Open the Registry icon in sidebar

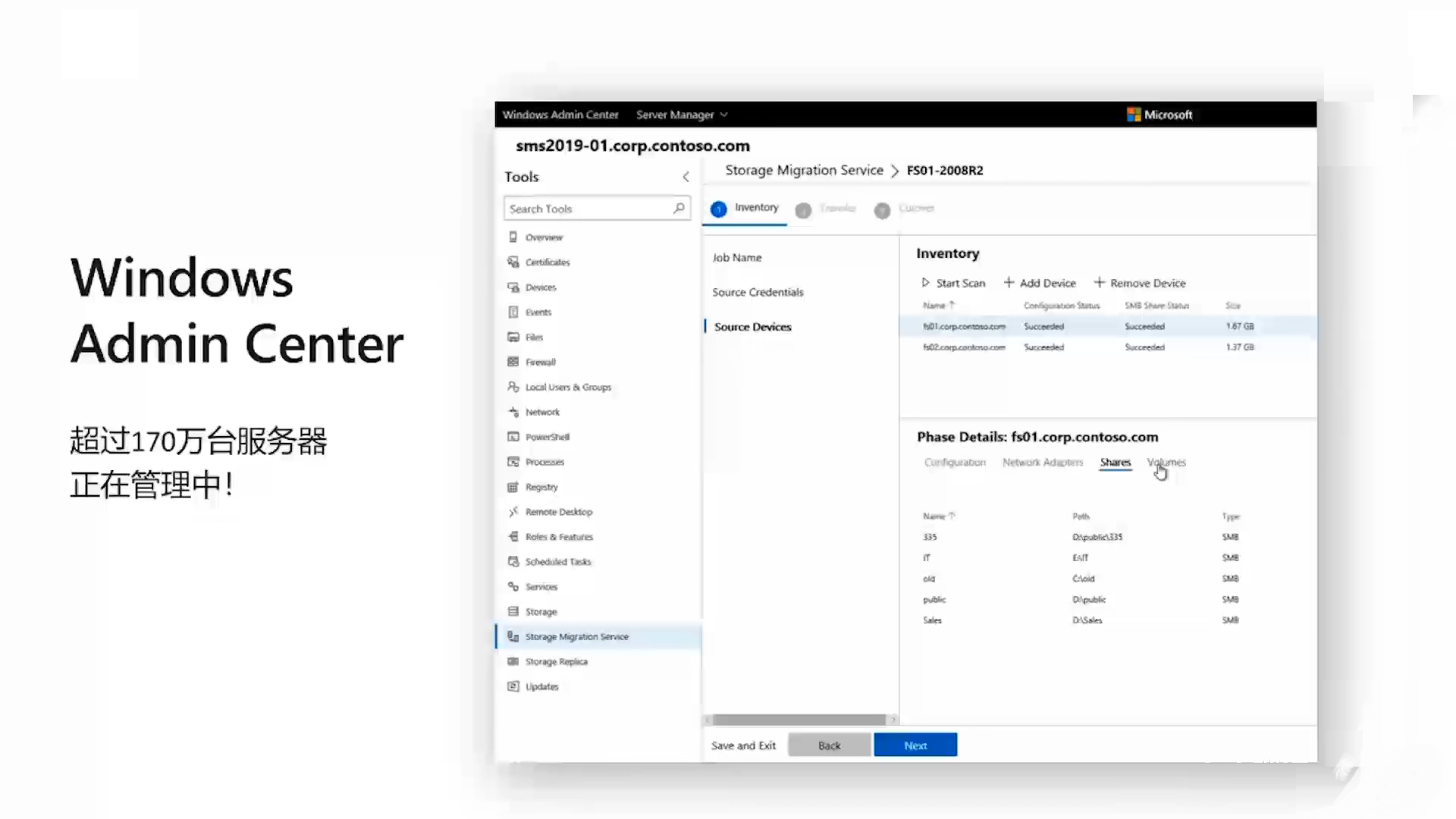(x=513, y=487)
